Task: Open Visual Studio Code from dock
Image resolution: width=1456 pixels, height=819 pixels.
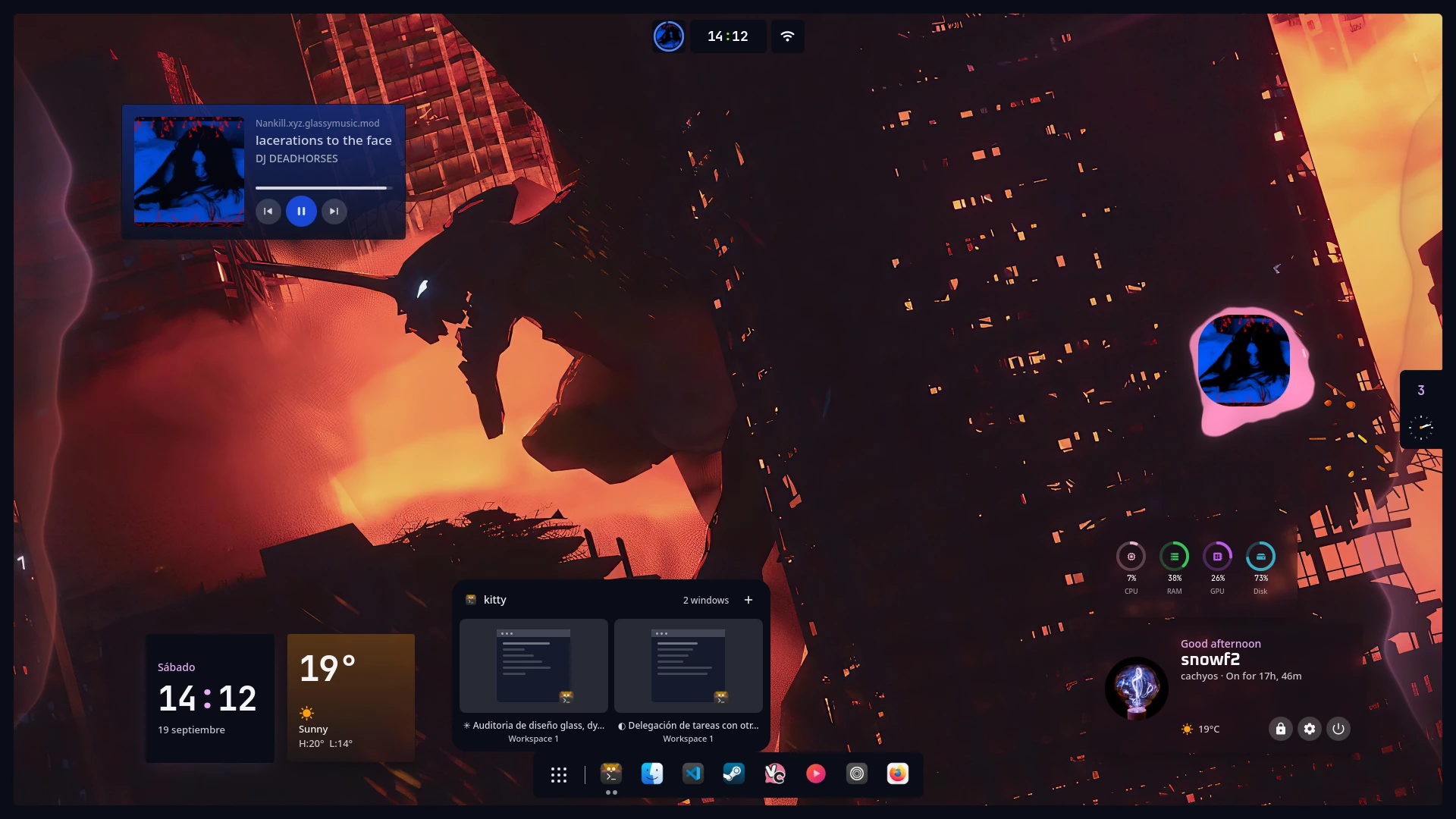Action: click(x=693, y=773)
